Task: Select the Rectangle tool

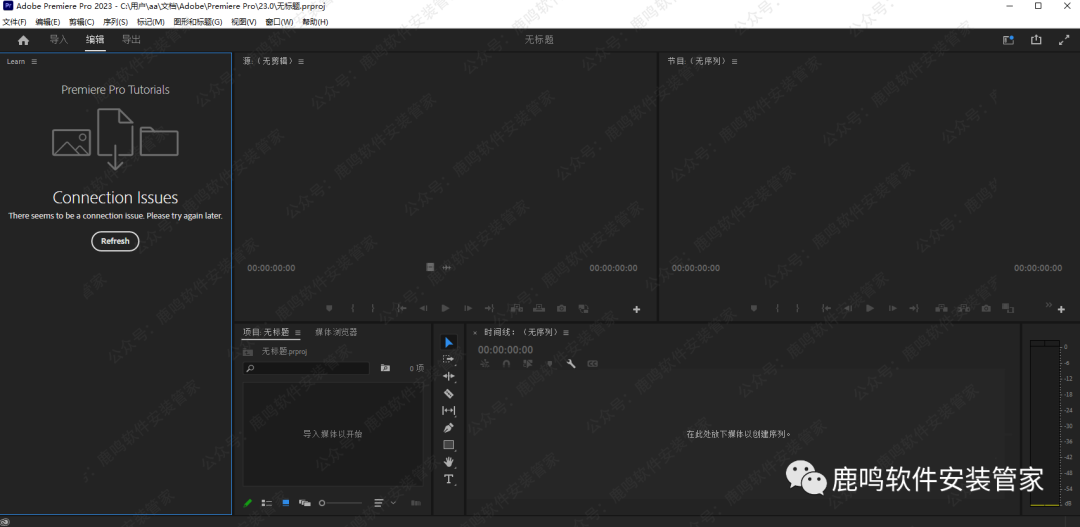Action: click(448, 445)
